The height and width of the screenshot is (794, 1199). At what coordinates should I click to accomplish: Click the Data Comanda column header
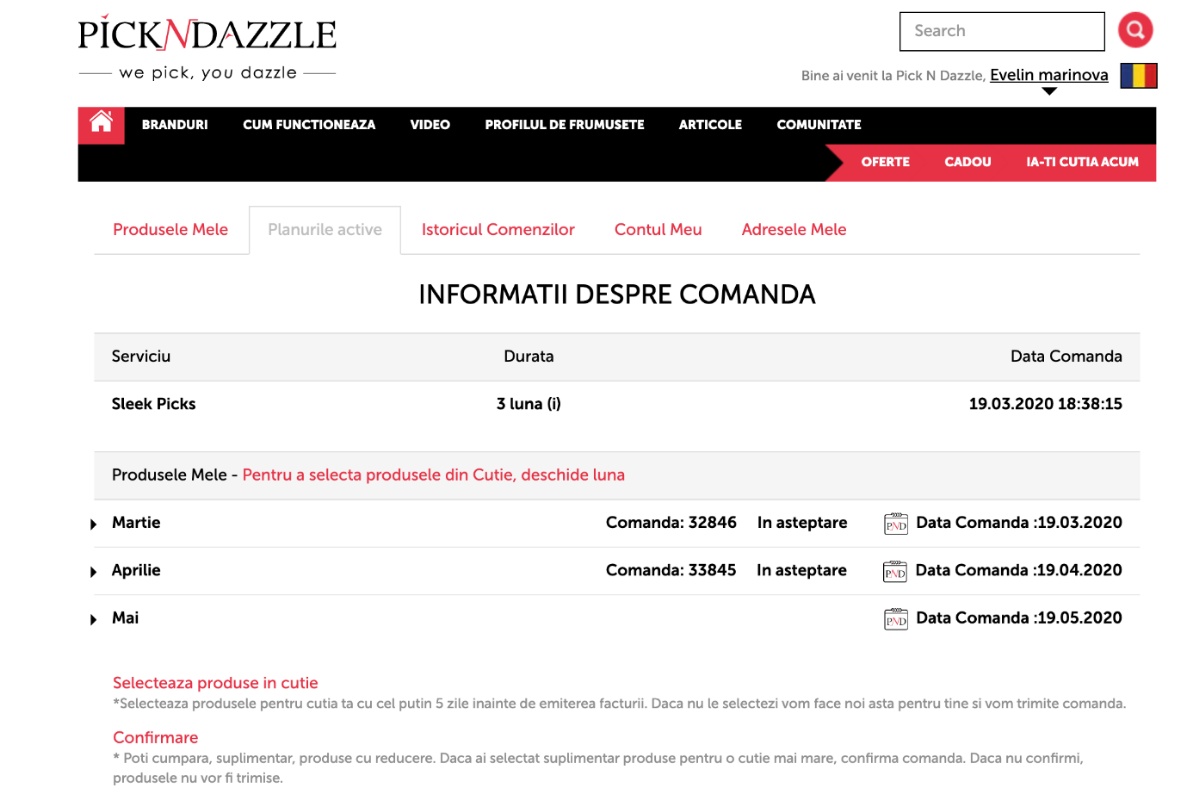[1066, 356]
